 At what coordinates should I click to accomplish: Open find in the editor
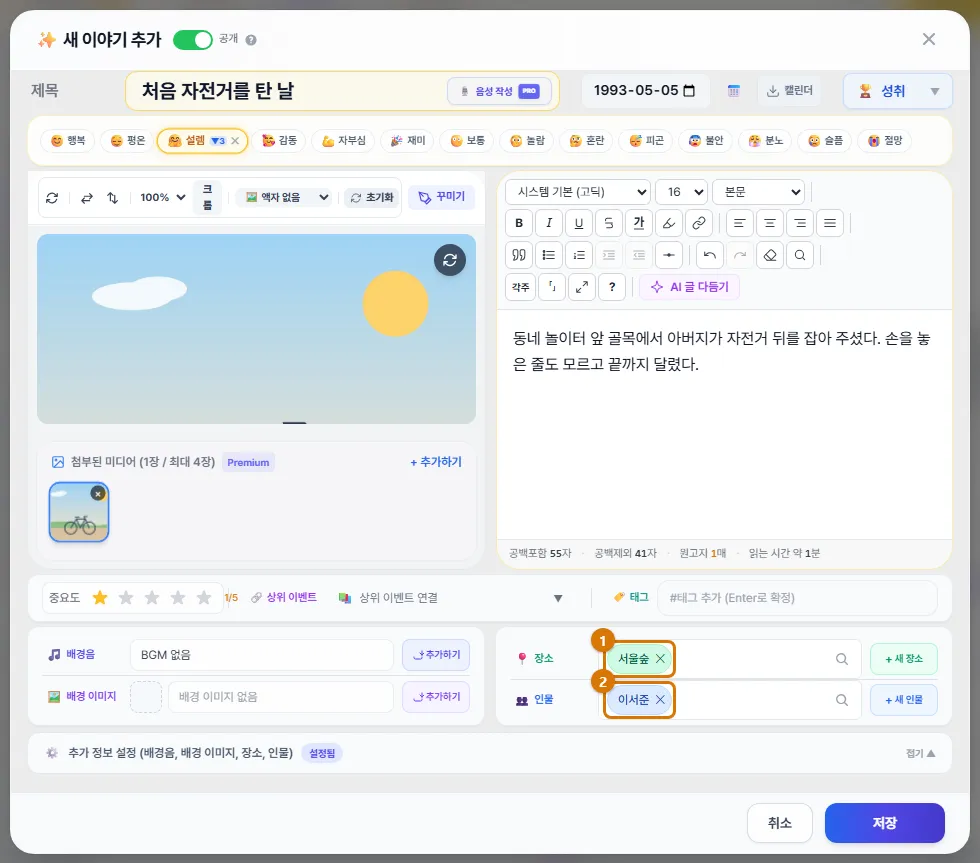800,255
